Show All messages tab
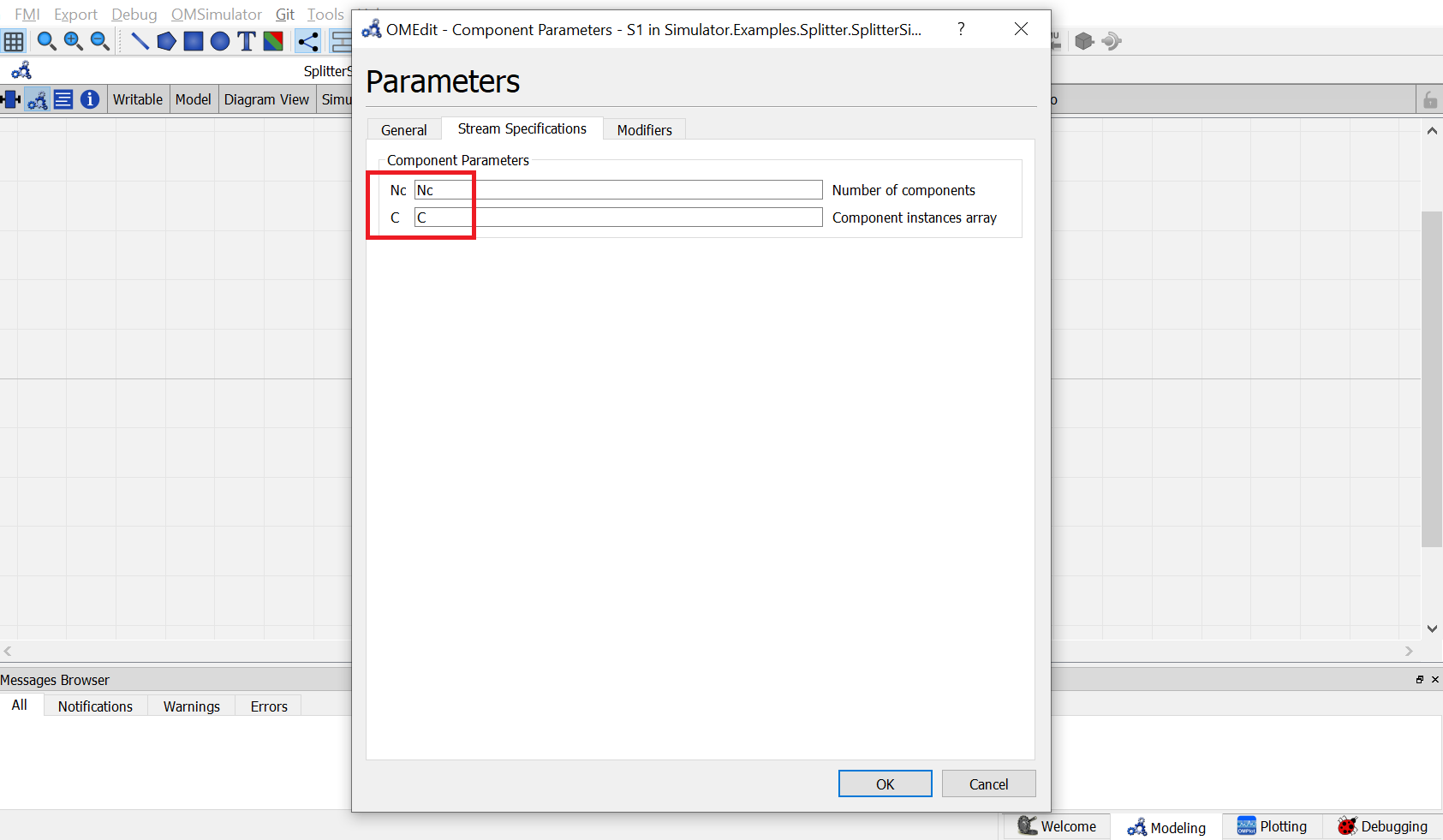Viewport: 1443px width, 840px height. (x=19, y=706)
